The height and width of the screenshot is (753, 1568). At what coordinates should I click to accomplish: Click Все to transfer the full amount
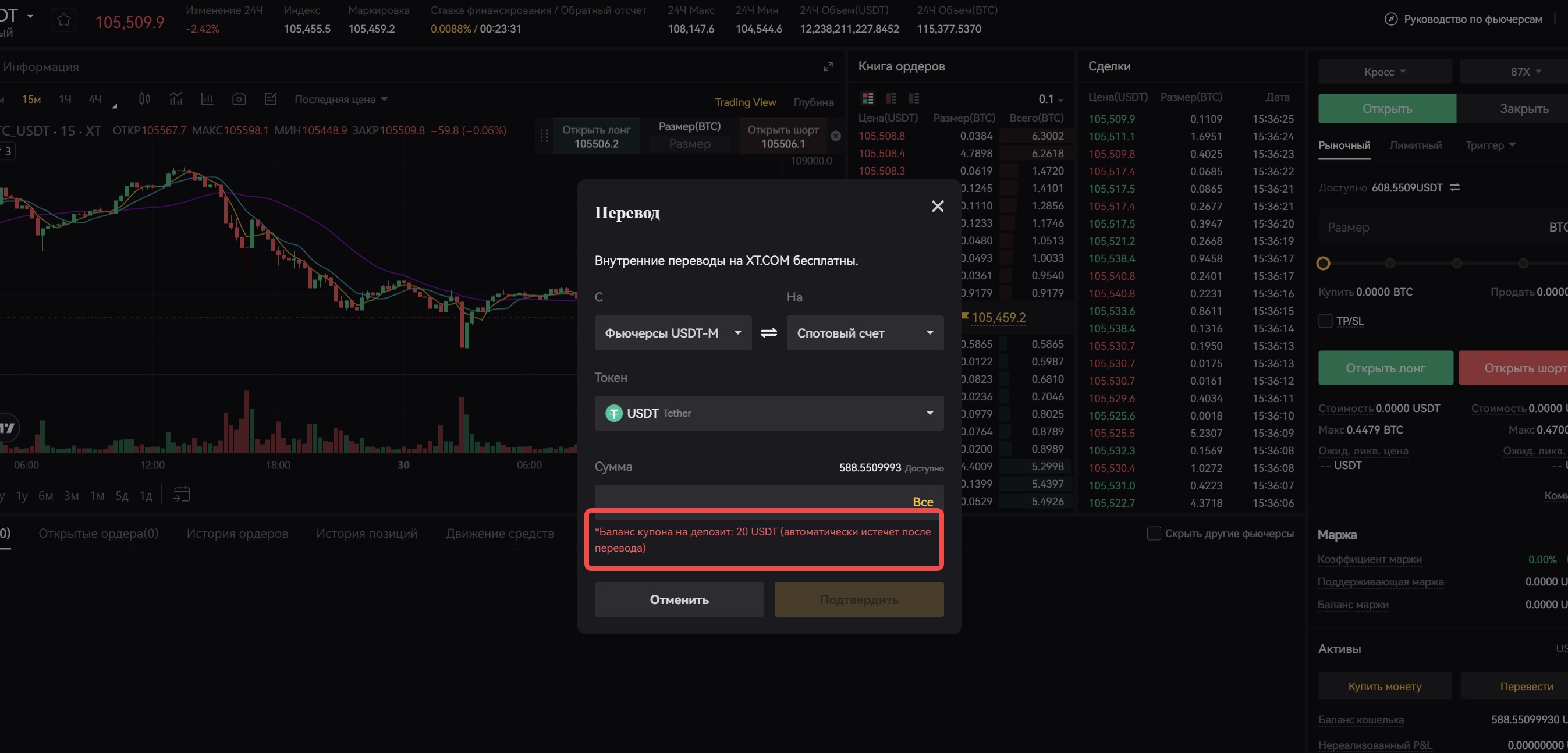[x=922, y=502]
